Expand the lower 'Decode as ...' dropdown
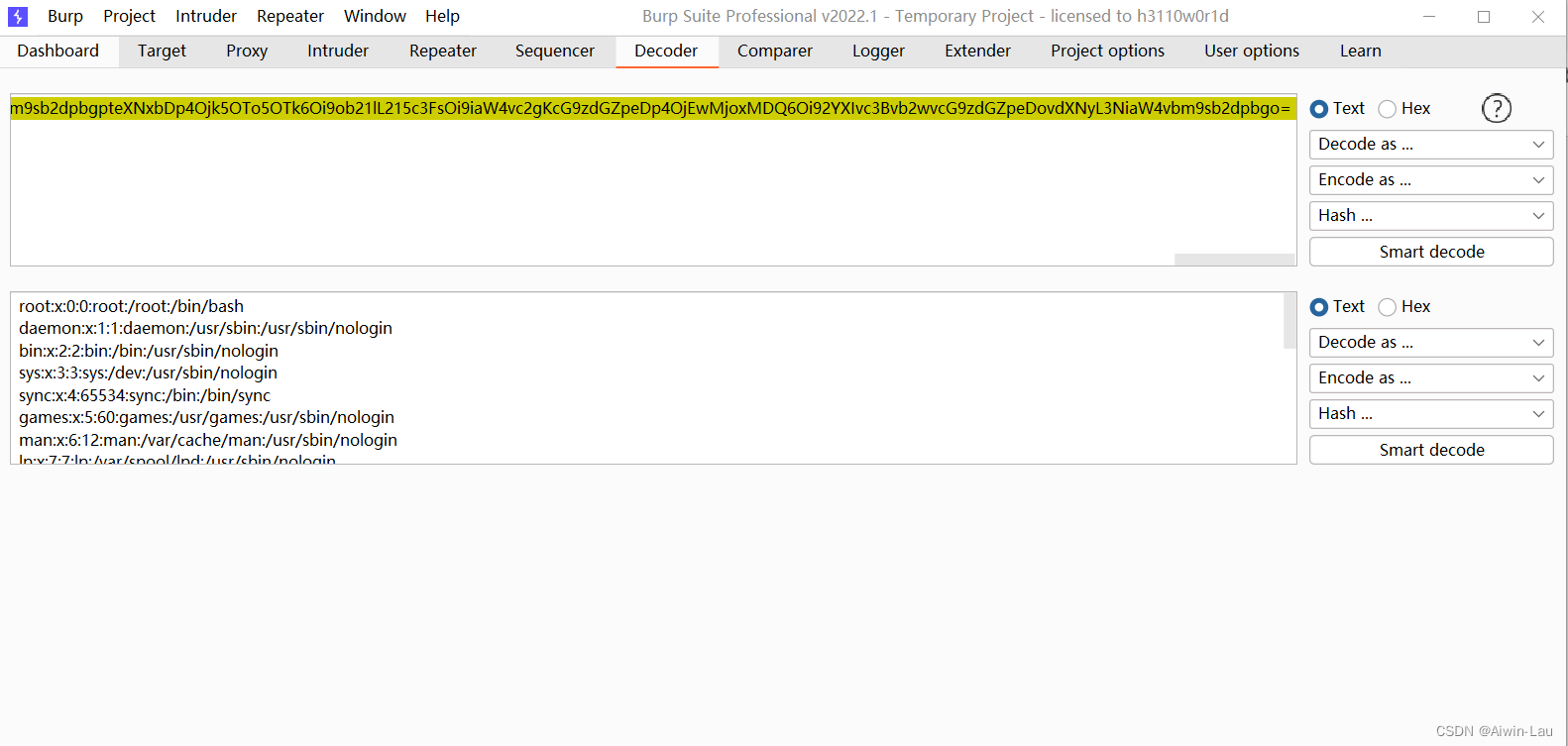The image size is (1568, 746). click(1431, 343)
